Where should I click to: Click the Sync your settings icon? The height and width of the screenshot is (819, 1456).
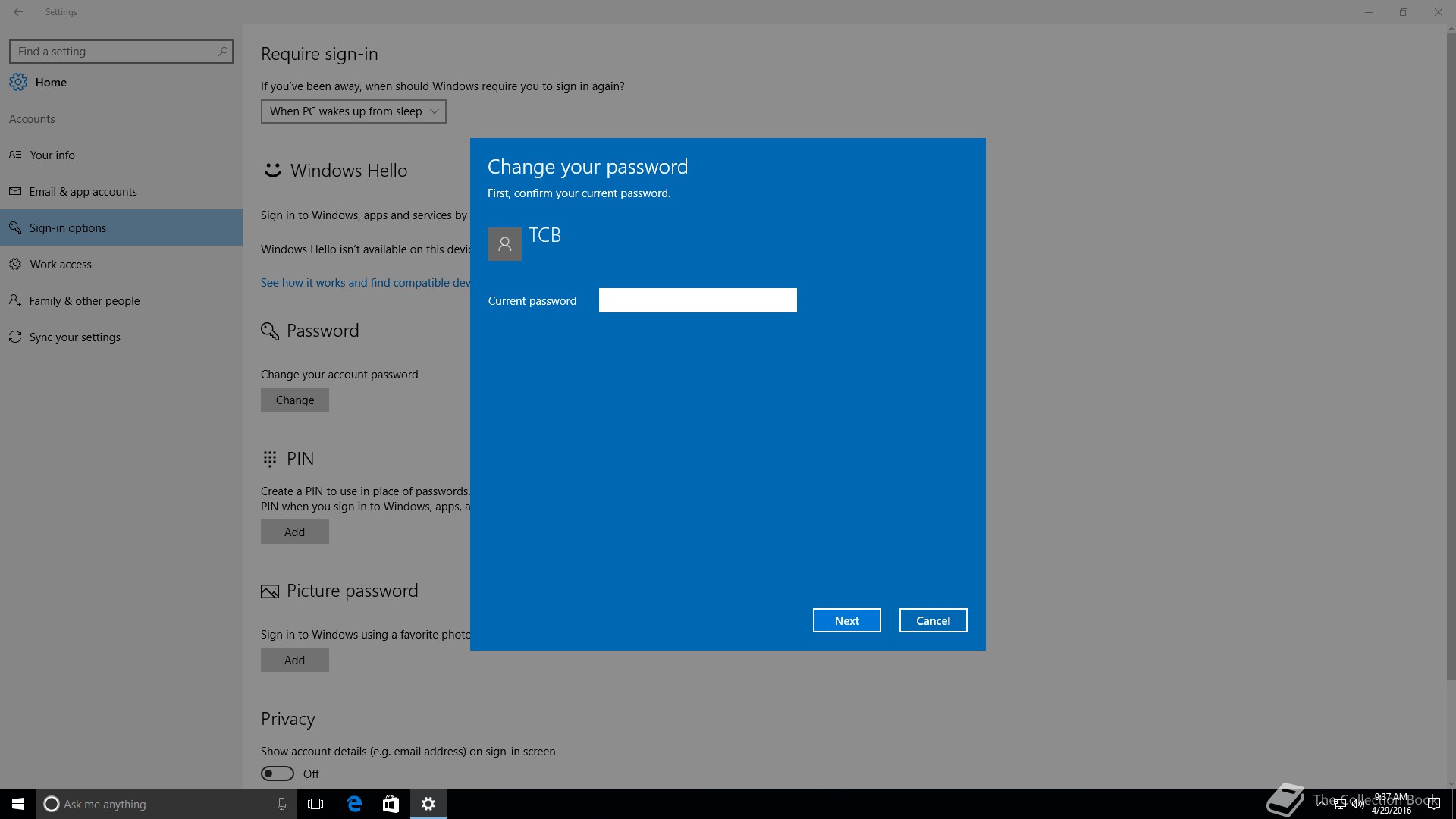pyautogui.click(x=15, y=337)
